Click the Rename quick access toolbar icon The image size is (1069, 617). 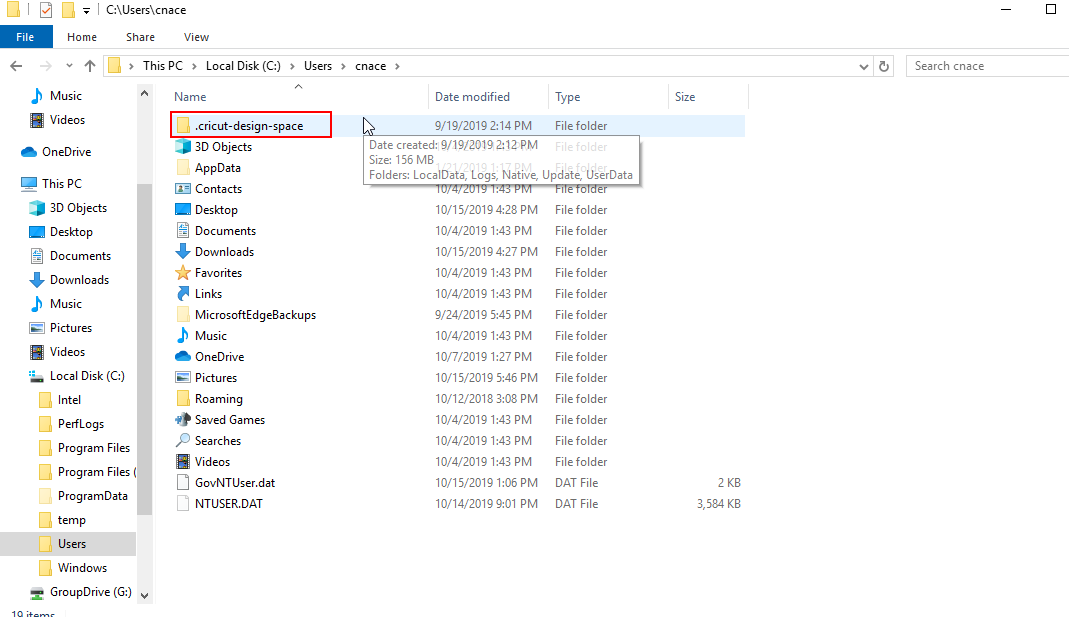click(44, 9)
